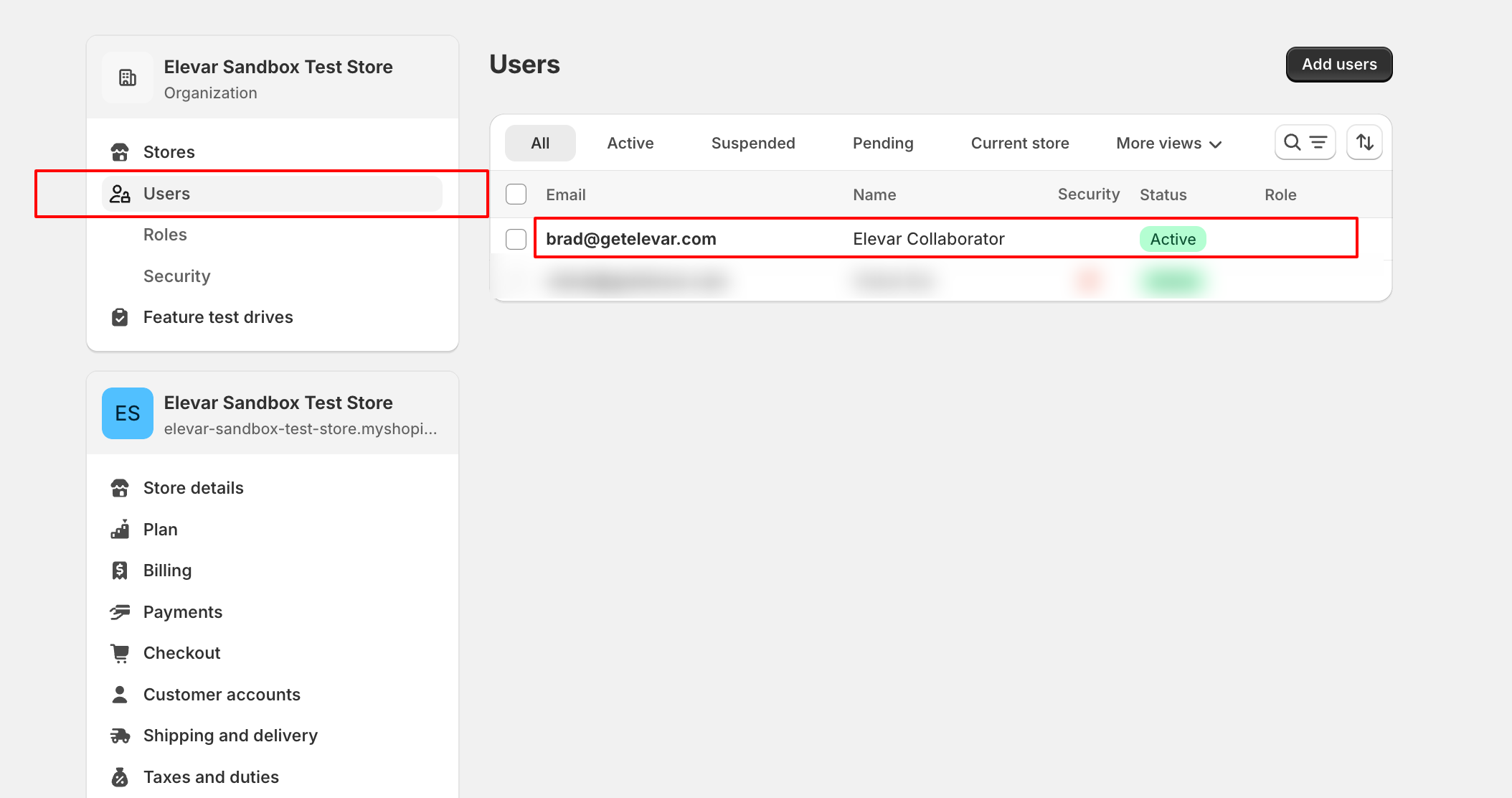
Task: Open the user search with the magnifier icon
Action: tap(1293, 142)
